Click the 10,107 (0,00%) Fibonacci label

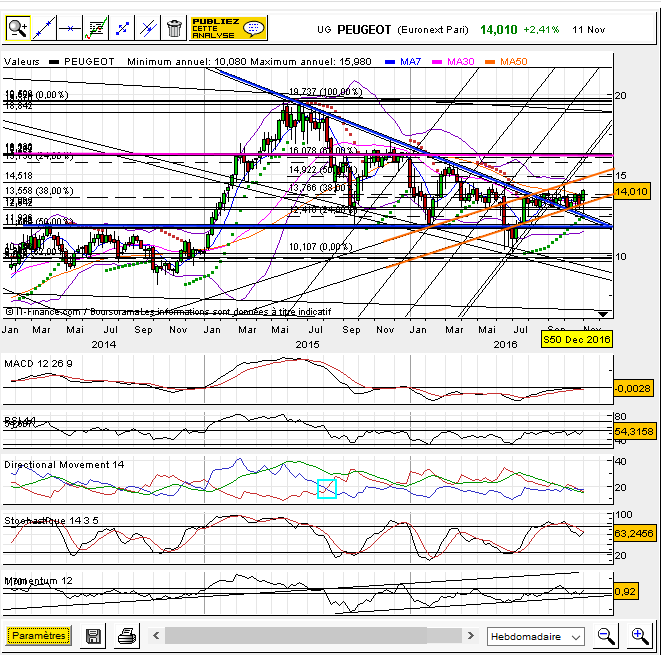320,247
